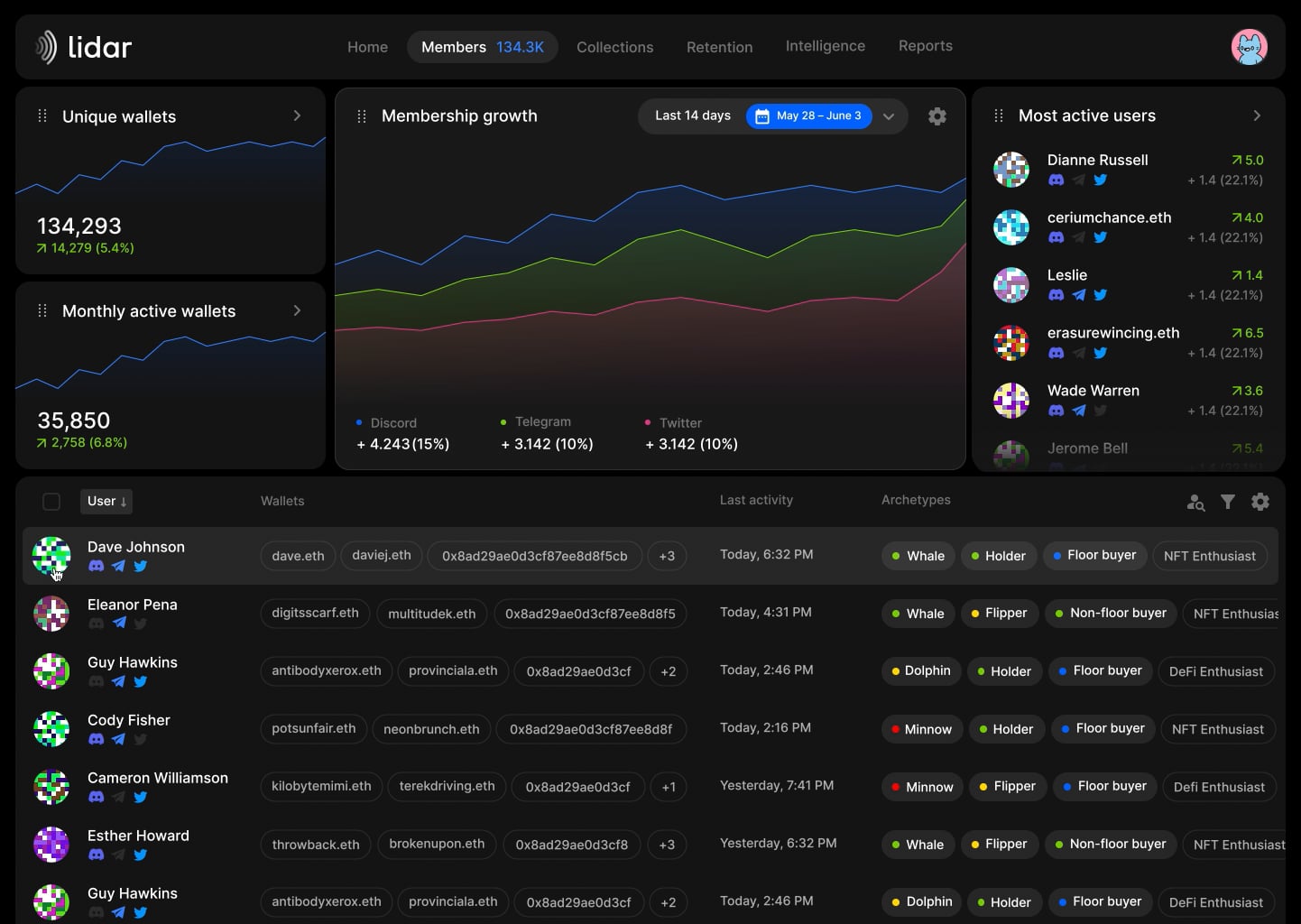The image size is (1301, 924).
Task: Open user search icon in table header
Action: click(1195, 503)
